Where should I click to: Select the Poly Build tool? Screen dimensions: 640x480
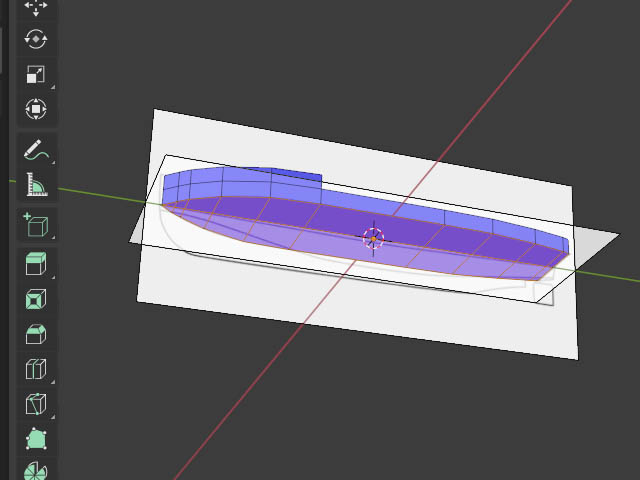[36, 439]
